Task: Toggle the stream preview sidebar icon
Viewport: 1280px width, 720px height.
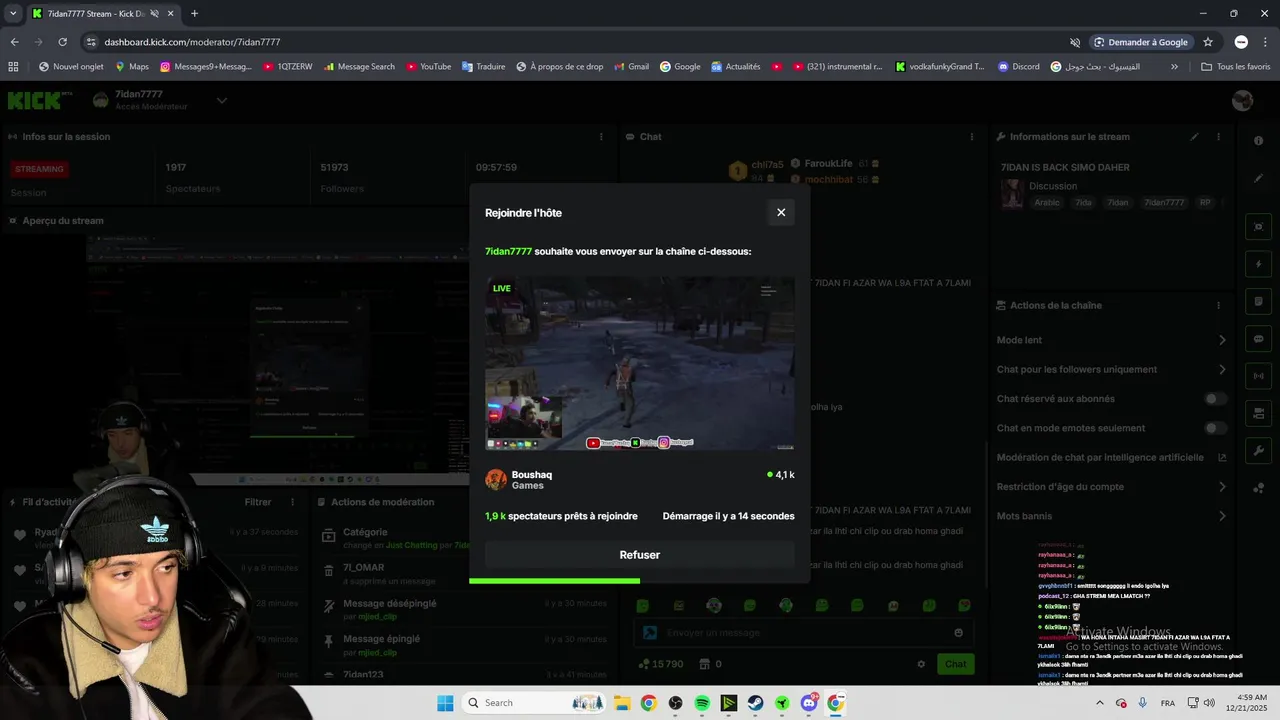Action: pos(1259,227)
